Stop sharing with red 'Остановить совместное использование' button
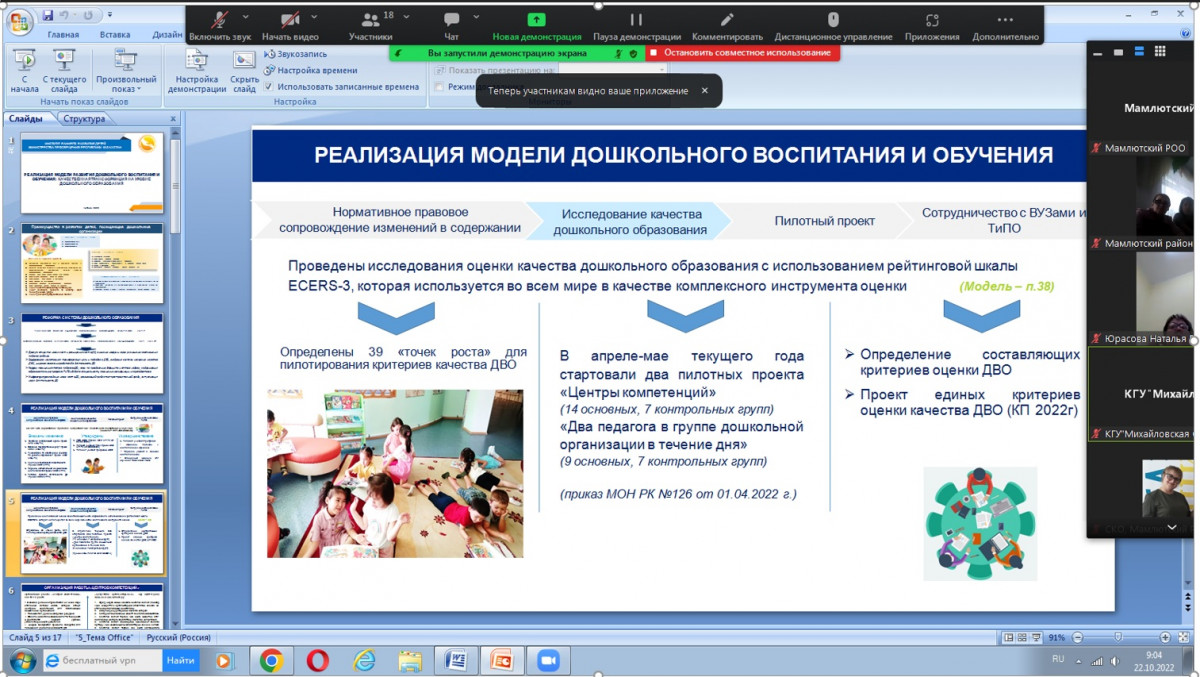The image size is (1200, 677). tap(741, 52)
